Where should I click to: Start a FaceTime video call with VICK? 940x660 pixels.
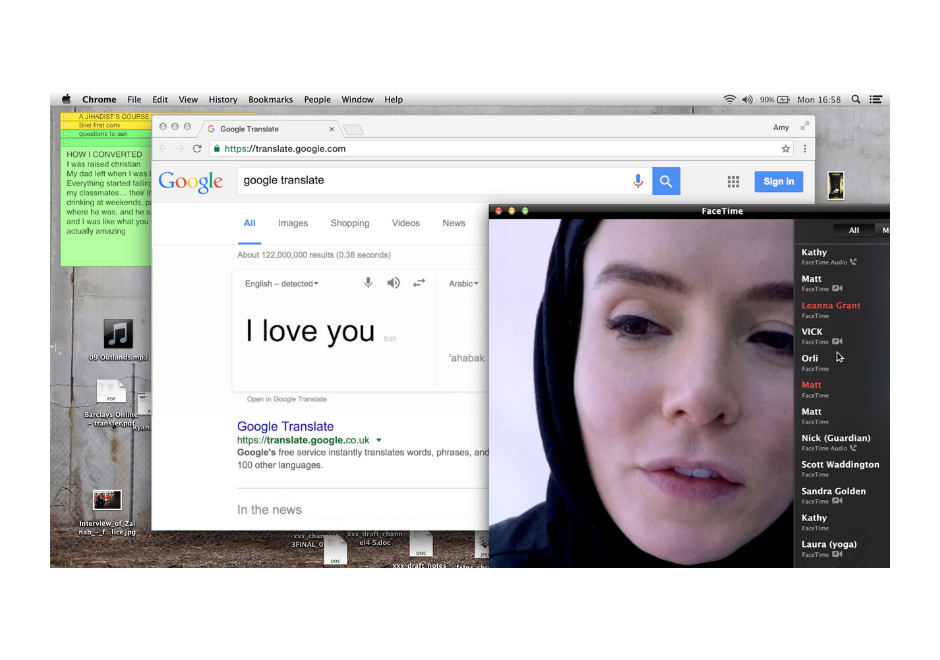click(x=837, y=341)
